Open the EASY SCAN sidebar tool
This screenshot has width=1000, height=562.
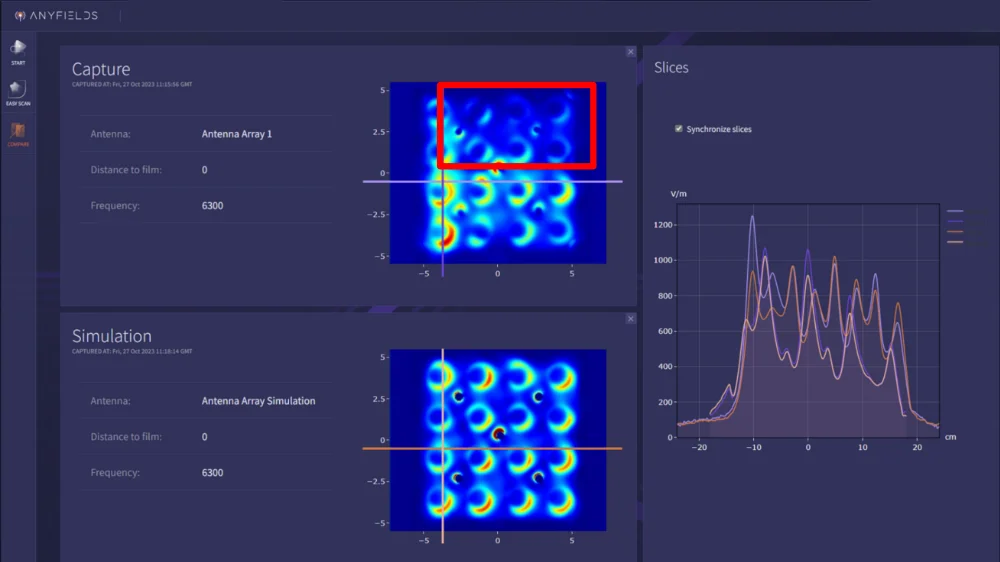click(x=18, y=93)
